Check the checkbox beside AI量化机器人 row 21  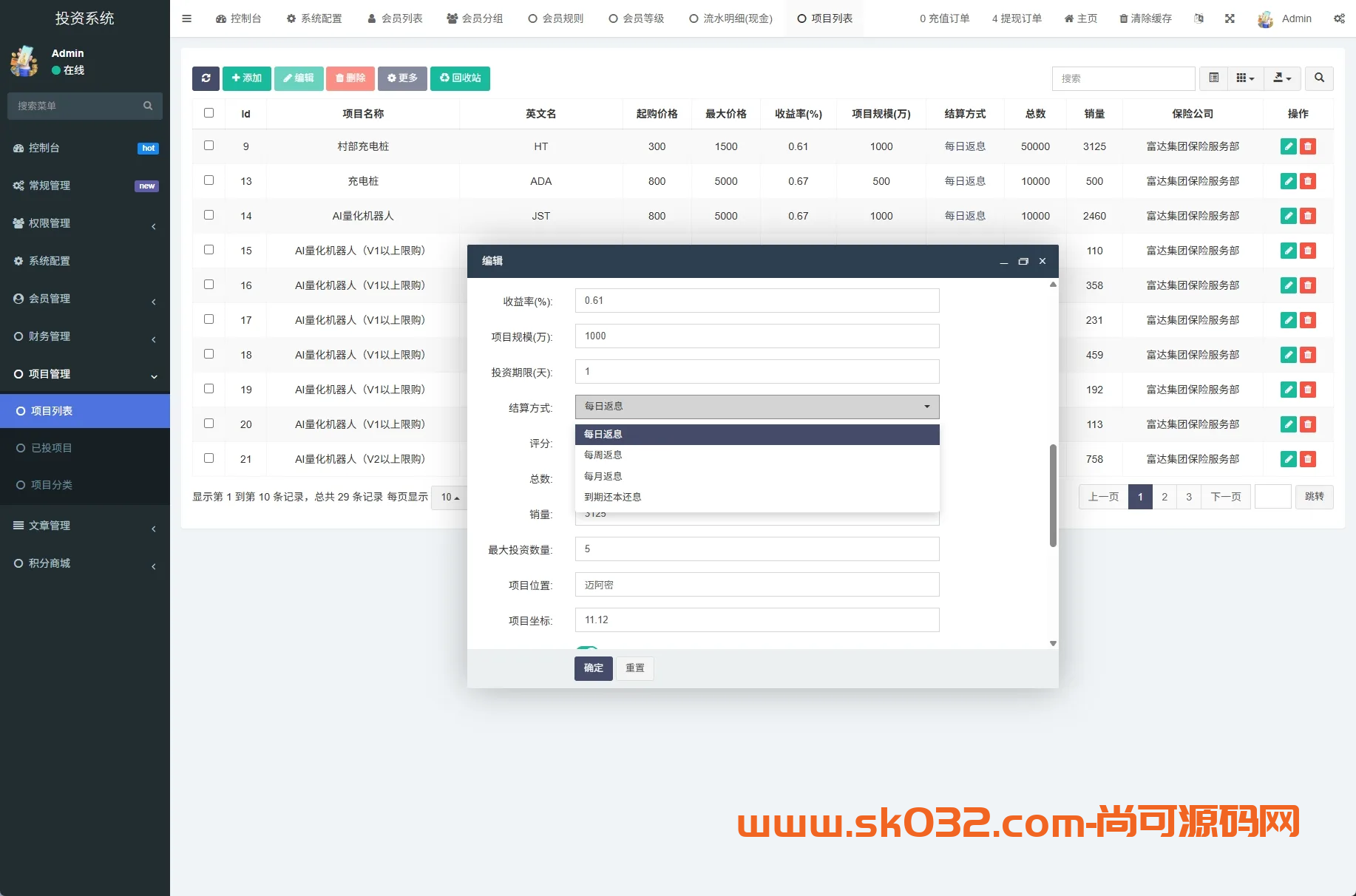click(209, 458)
